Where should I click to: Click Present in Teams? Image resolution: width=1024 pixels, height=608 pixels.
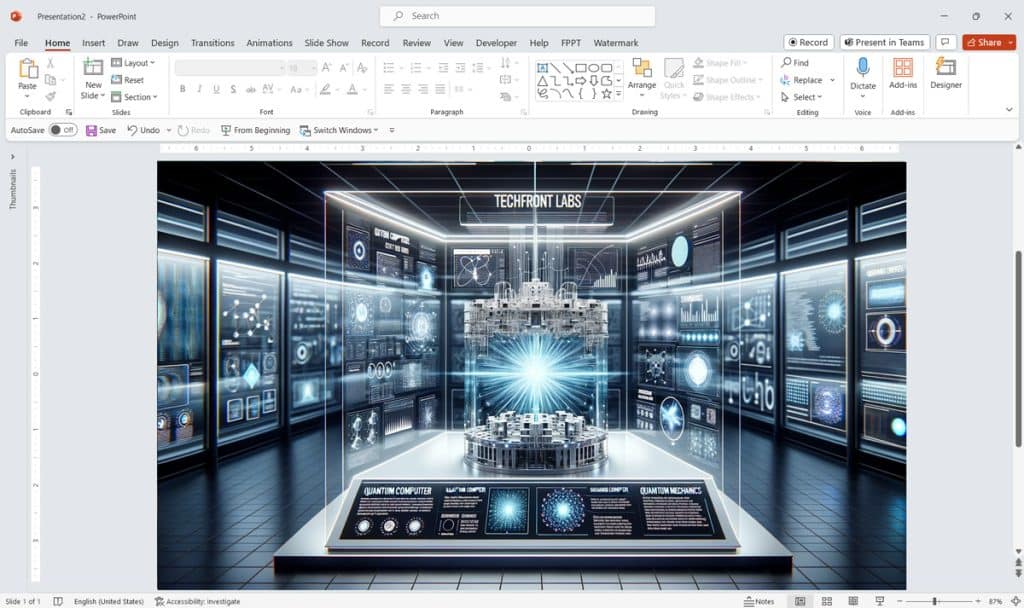(x=884, y=42)
